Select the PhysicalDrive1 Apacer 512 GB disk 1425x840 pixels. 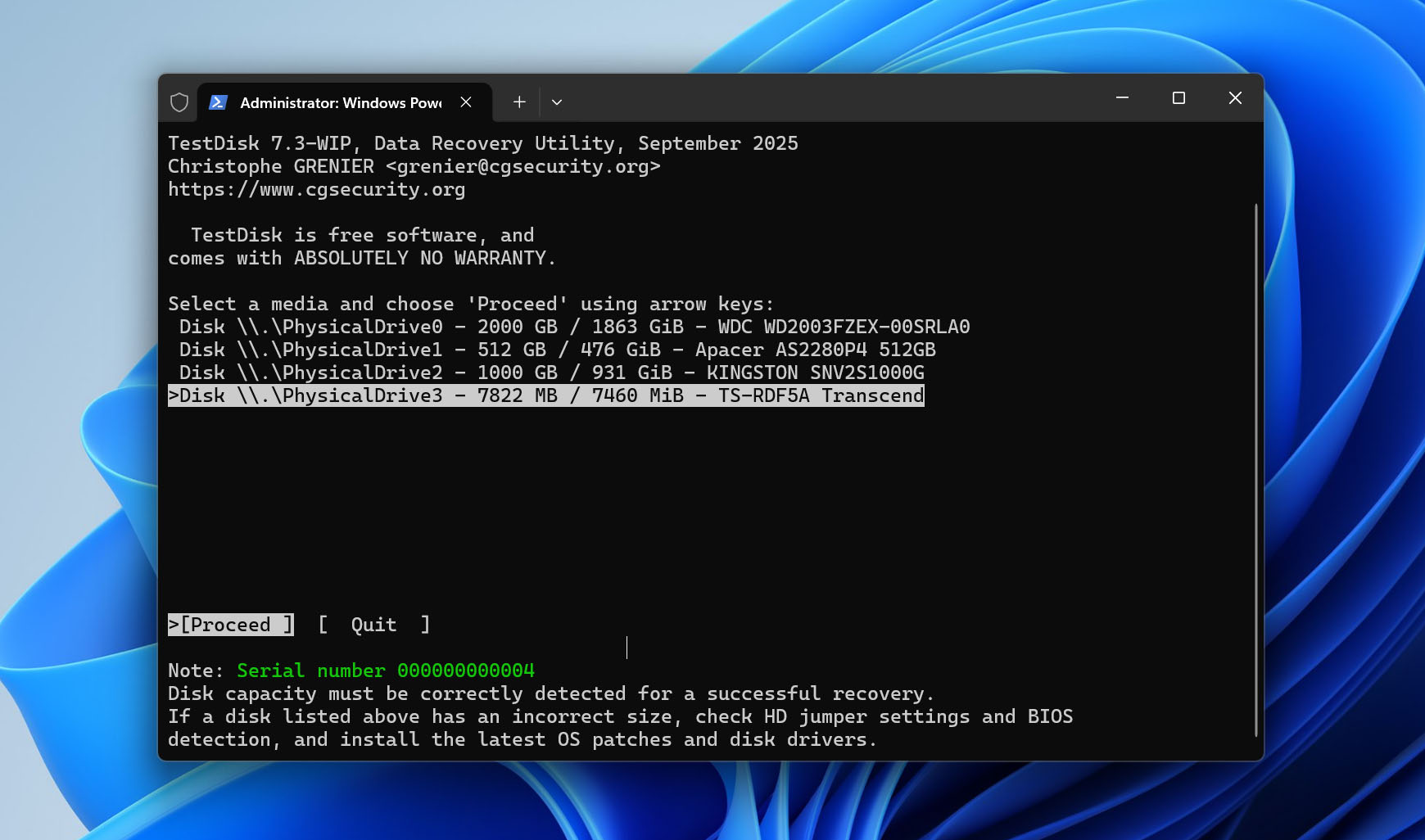557,350
